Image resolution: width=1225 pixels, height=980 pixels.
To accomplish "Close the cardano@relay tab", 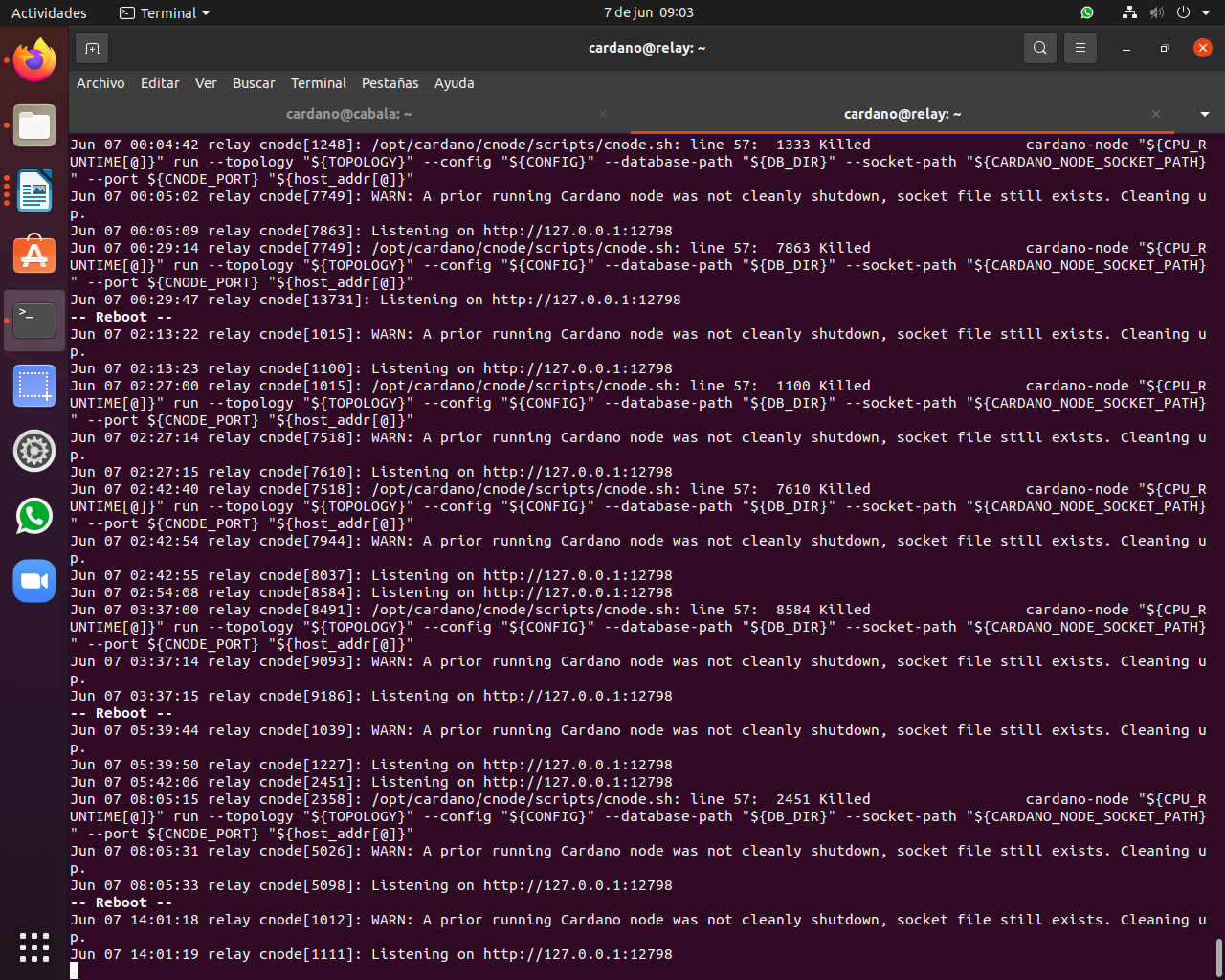I will (x=1156, y=114).
